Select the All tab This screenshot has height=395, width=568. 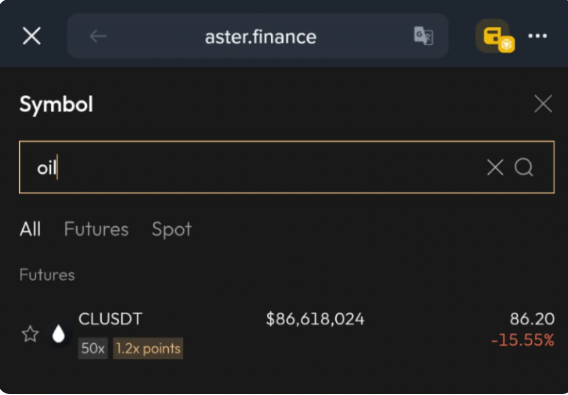30,229
